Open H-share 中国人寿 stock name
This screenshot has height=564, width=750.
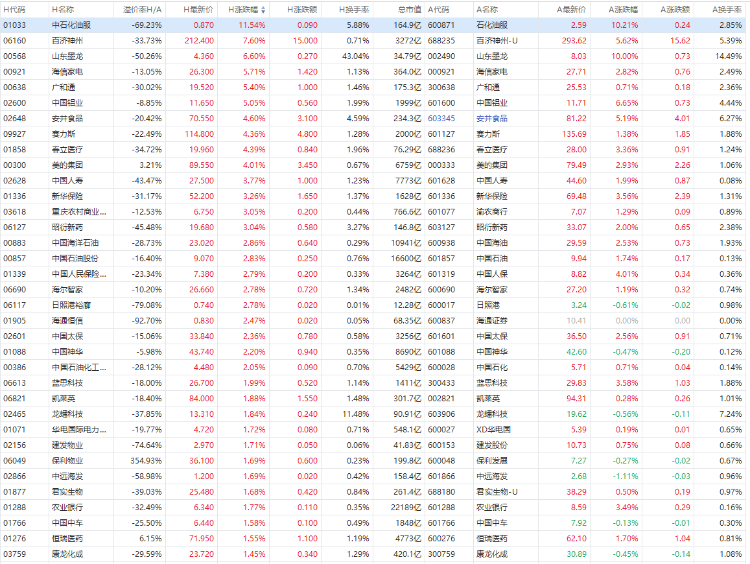click(68, 180)
